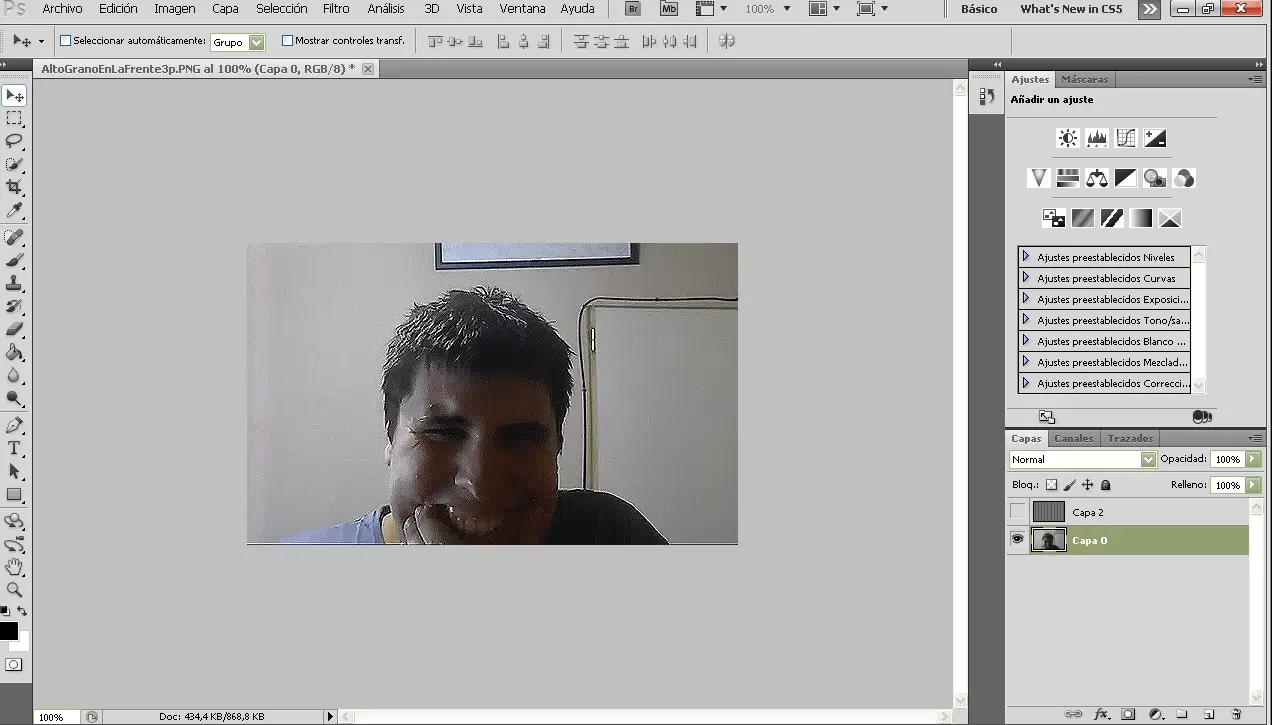Switch to the Trazados tab

pos(1130,438)
